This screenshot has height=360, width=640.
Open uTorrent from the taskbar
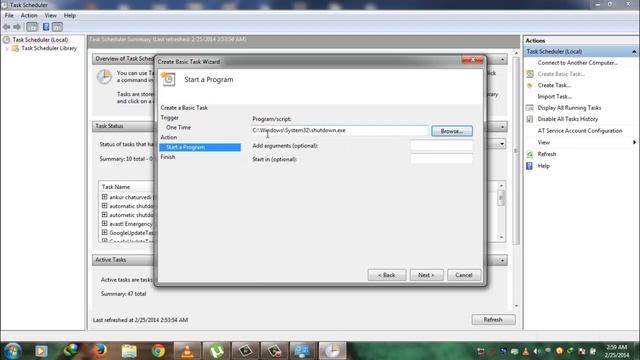[216, 351]
